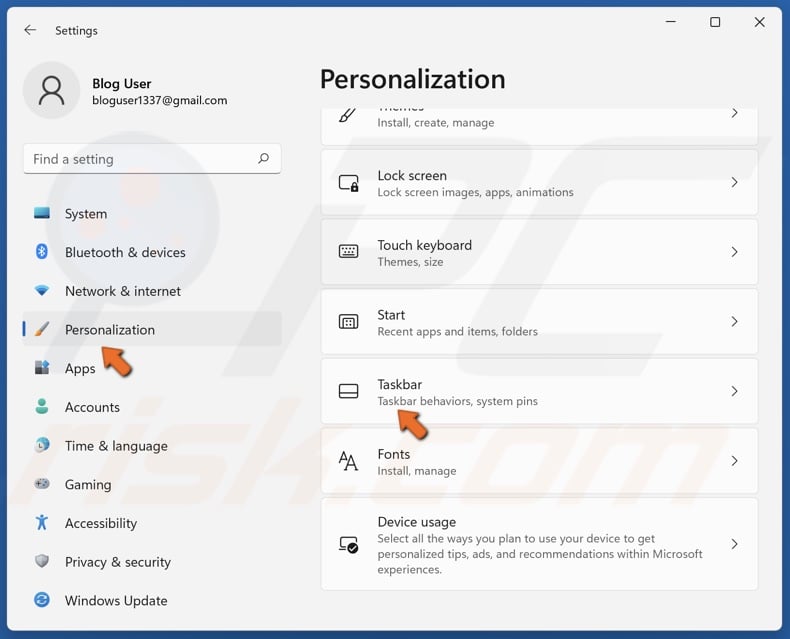Maximize the Settings window

pyautogui.click(x=715, y=22)
